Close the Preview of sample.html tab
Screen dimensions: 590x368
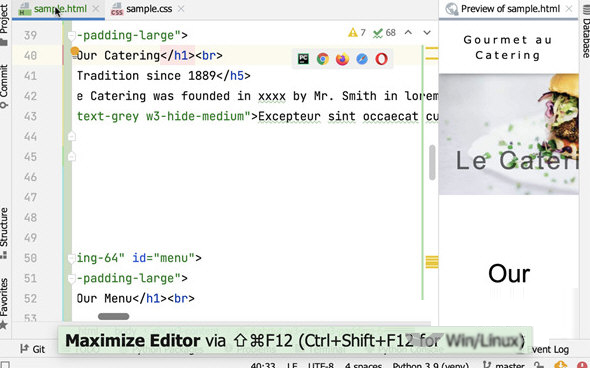(569, 9)
